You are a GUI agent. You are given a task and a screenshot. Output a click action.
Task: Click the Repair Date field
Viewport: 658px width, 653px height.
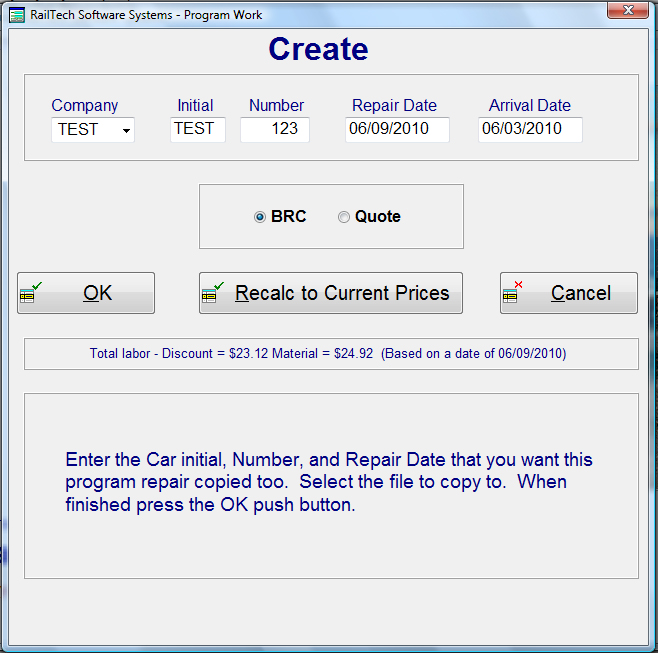click(x=397, y=129)
